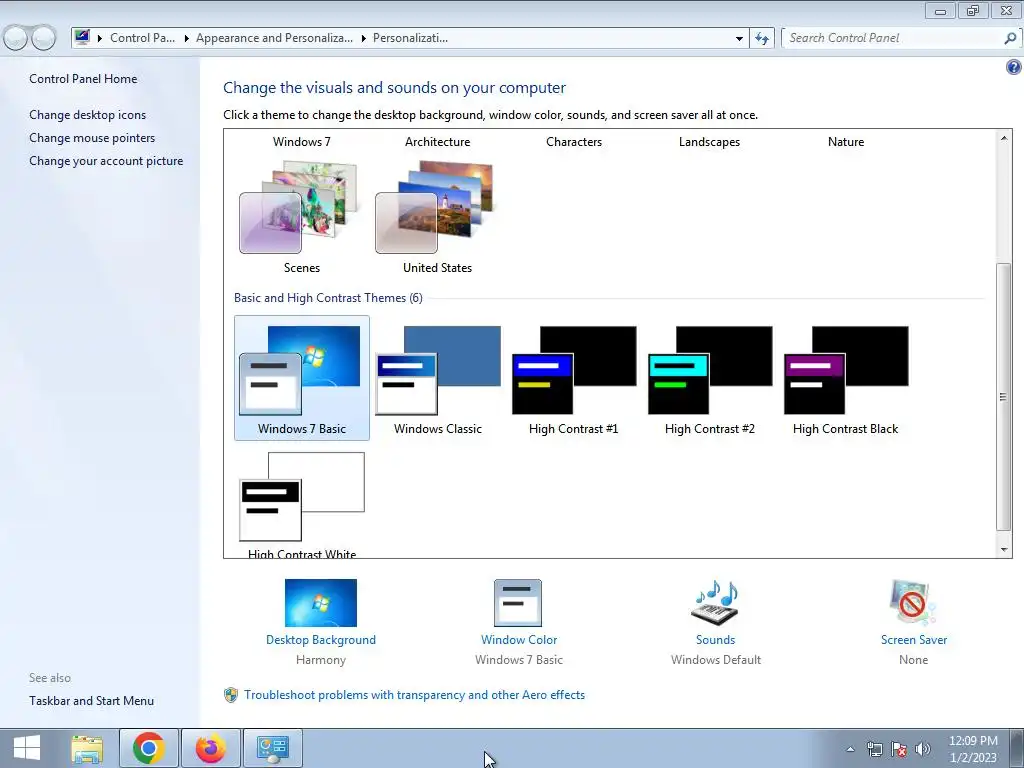Open File Explorer from the taskbar
This screenshot has width=1024, height=768.
point(87,748)
